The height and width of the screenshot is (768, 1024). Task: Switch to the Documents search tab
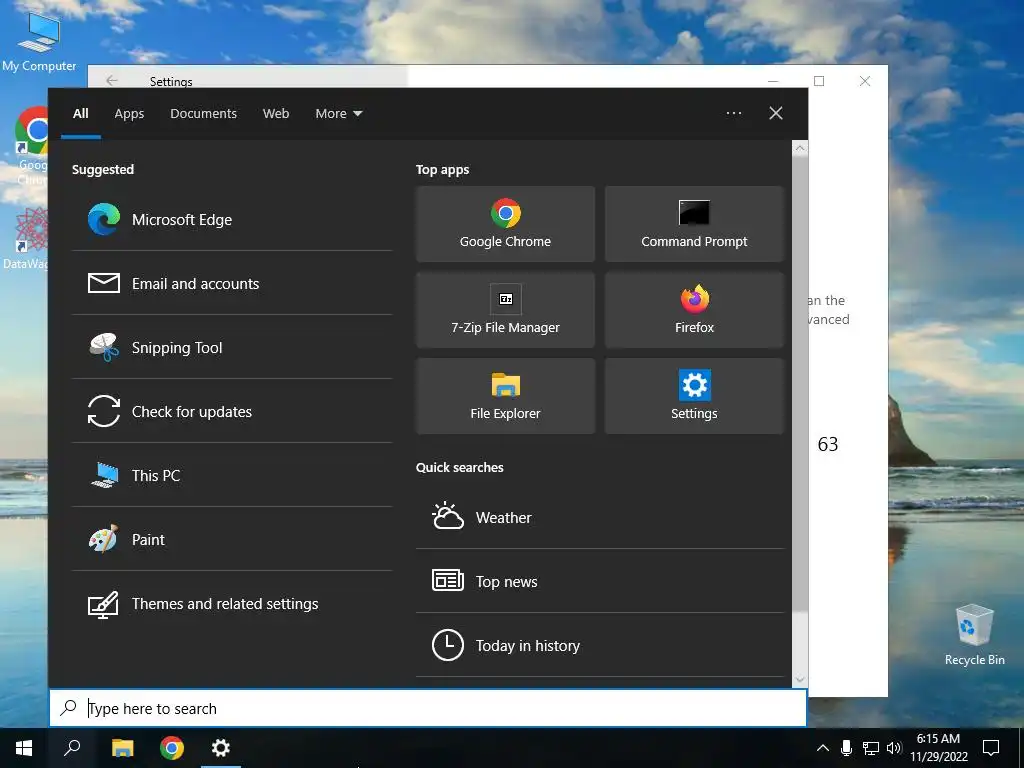click(203, 114)
